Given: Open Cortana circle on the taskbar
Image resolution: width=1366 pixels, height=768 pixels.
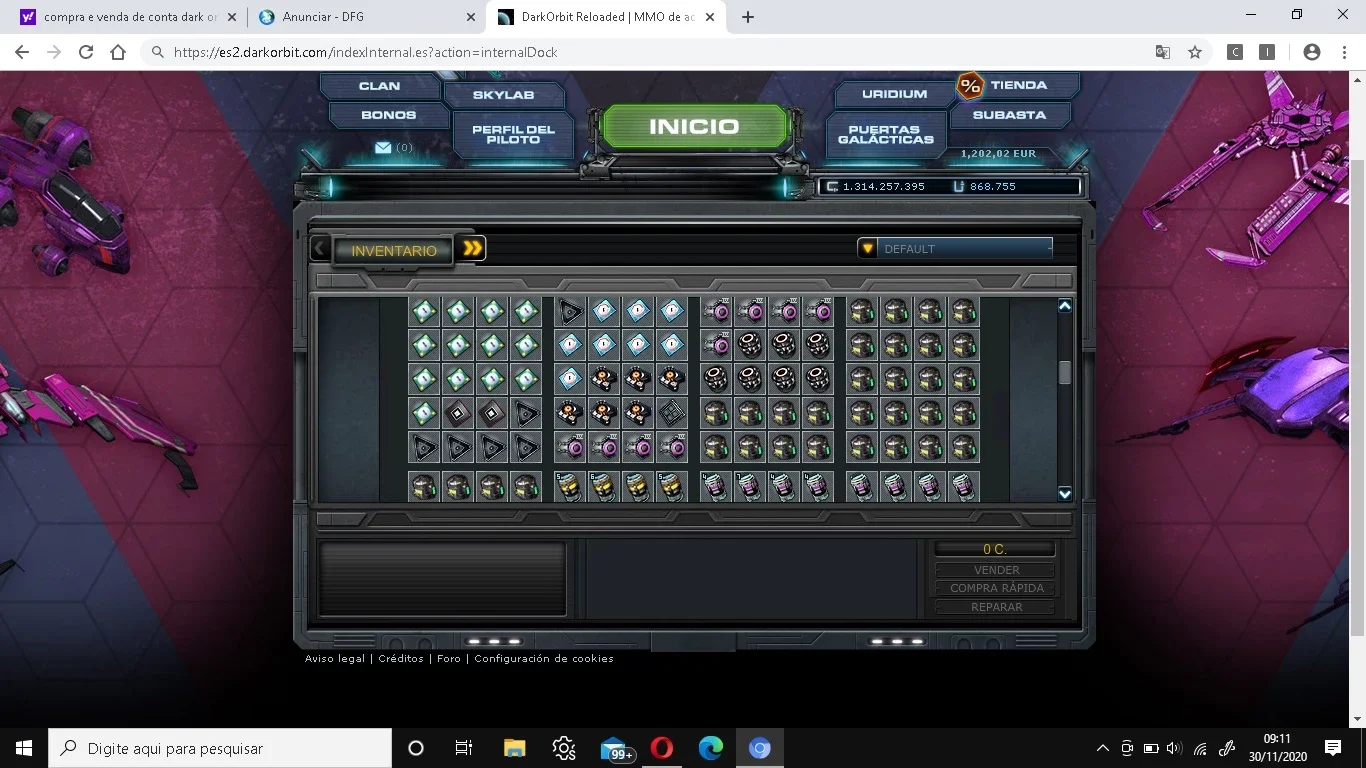Looking at the screenshot, I should click(x=416, y=748).
